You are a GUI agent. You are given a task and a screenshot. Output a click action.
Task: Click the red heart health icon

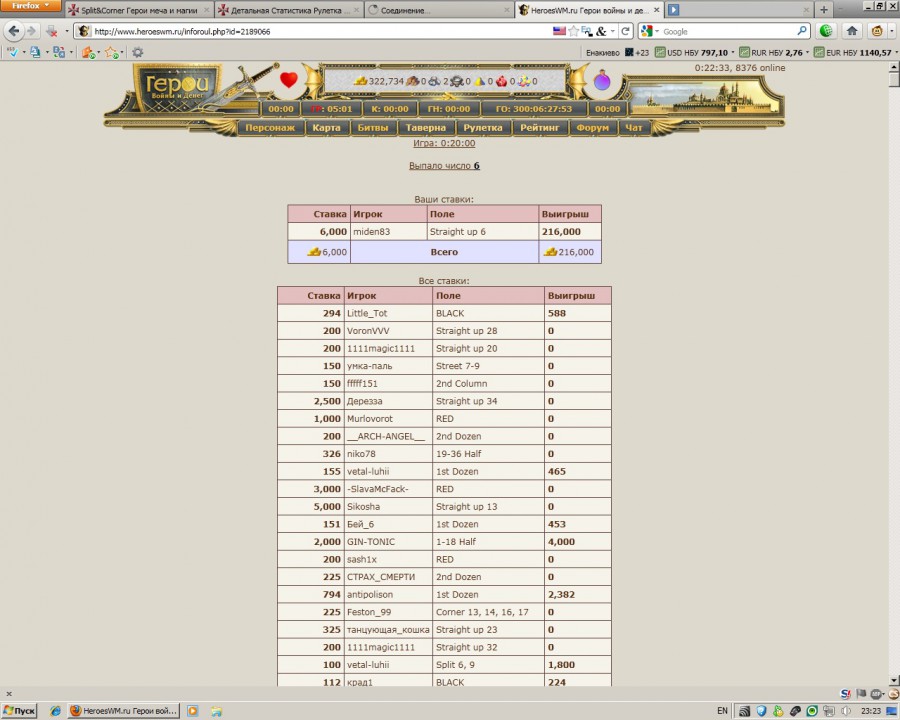pyautogui.click(x=289, y=80)
